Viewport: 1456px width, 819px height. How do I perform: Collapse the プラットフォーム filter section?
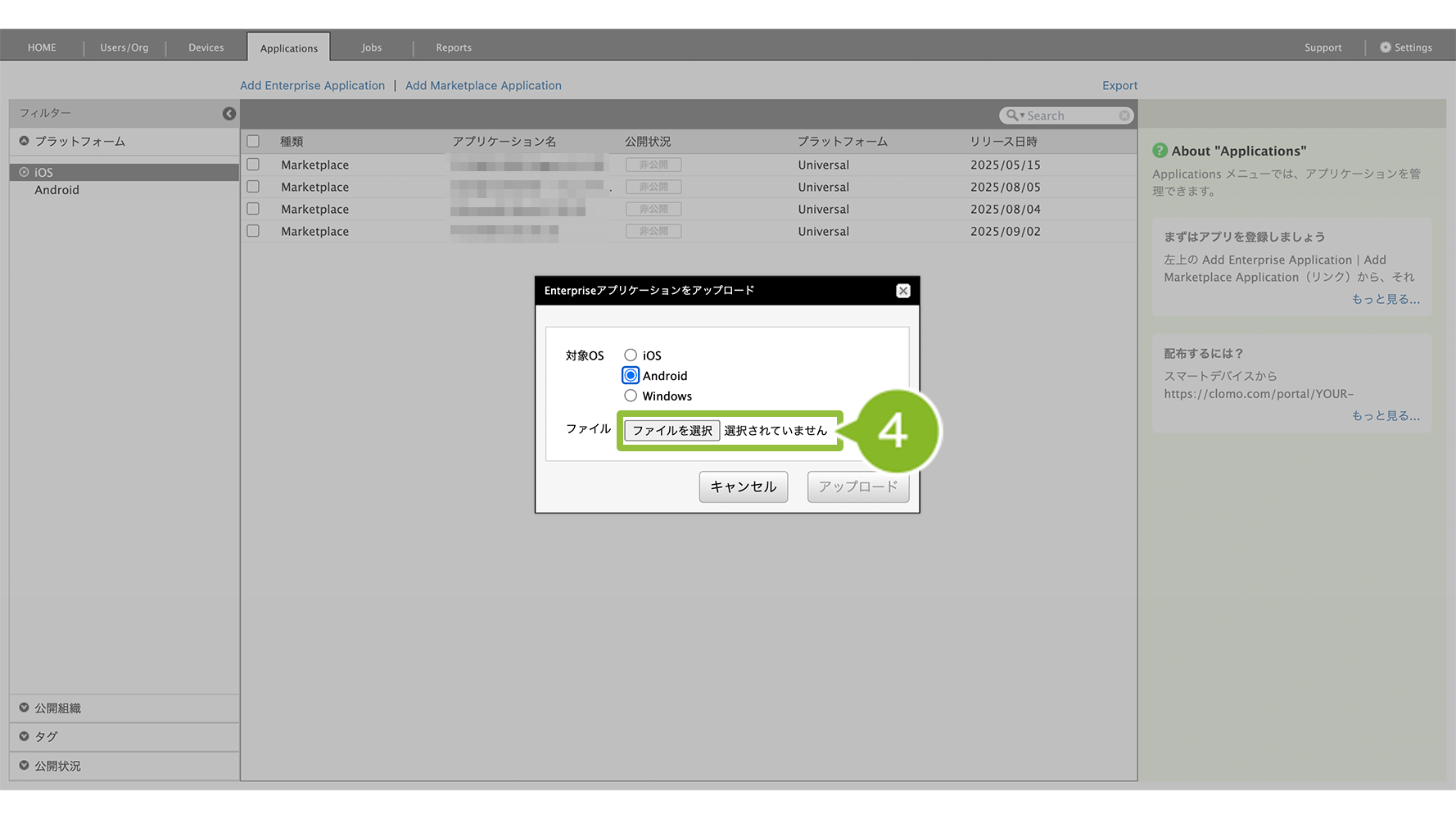point(25,141)
